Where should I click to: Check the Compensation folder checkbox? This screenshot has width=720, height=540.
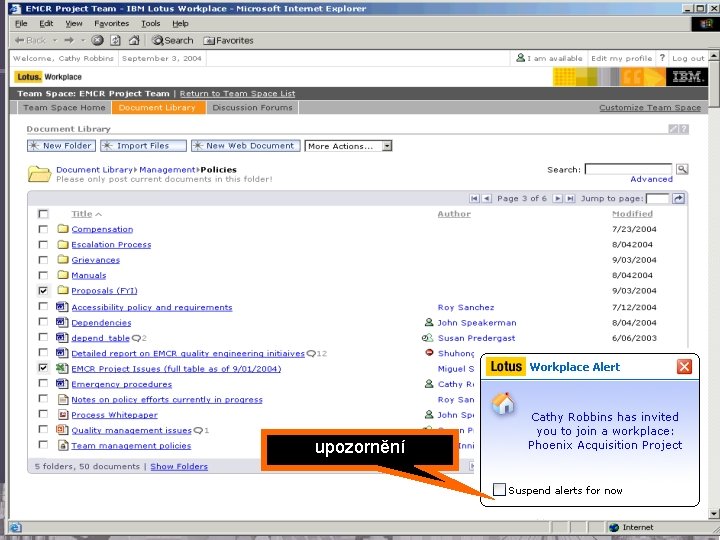coord(43,229)
